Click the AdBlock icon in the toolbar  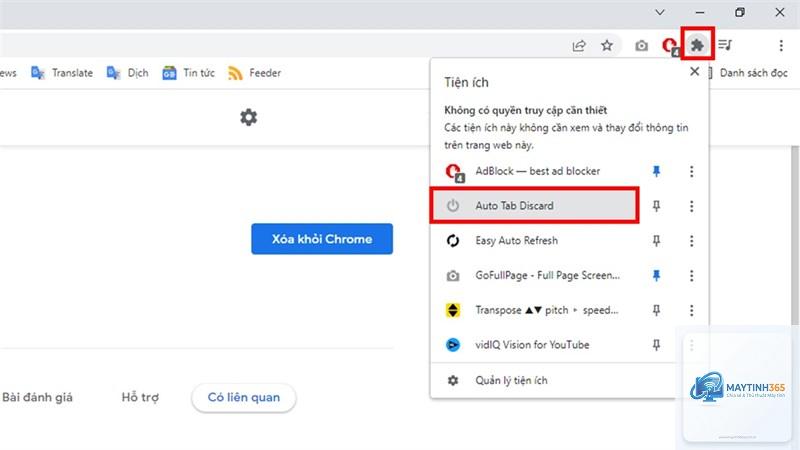pos(669,45)
